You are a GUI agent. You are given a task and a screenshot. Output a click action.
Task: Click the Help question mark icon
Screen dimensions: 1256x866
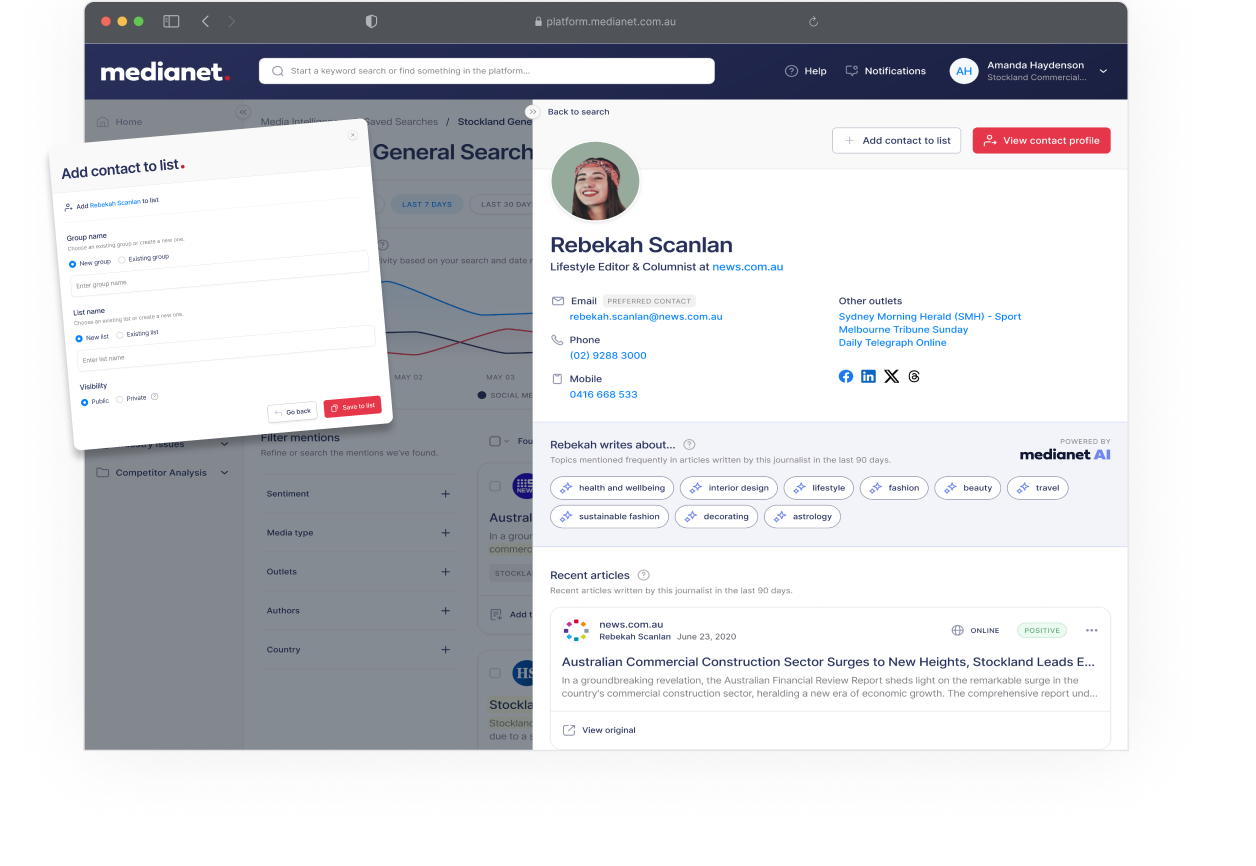pyautogui.click(x=790, y=71)
